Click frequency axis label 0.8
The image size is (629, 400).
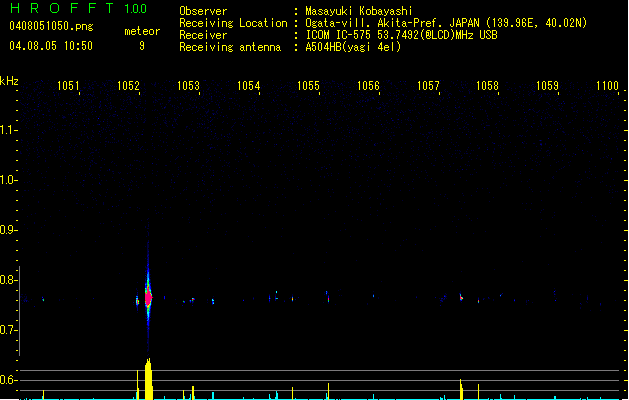8,280
